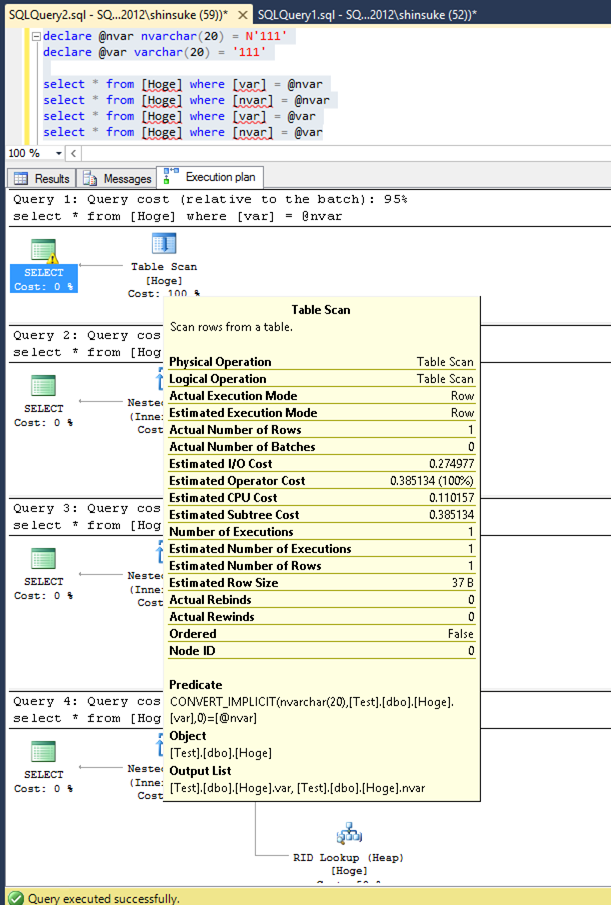Select the Query 1 SELECT operator icon
This screenshot has width=611, height=905.
tap(44, 251)
